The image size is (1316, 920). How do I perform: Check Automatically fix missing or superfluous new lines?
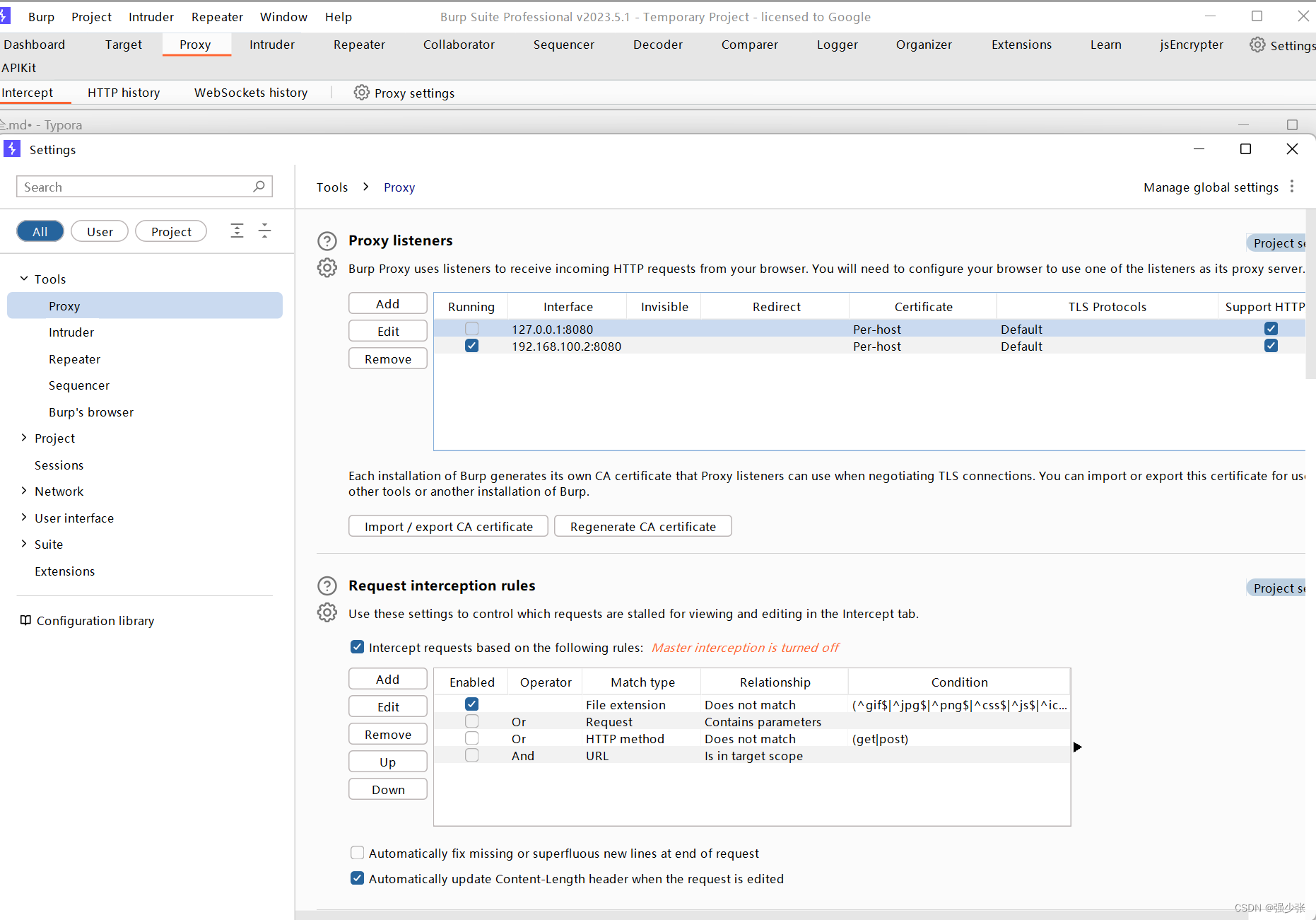(358, 853)
